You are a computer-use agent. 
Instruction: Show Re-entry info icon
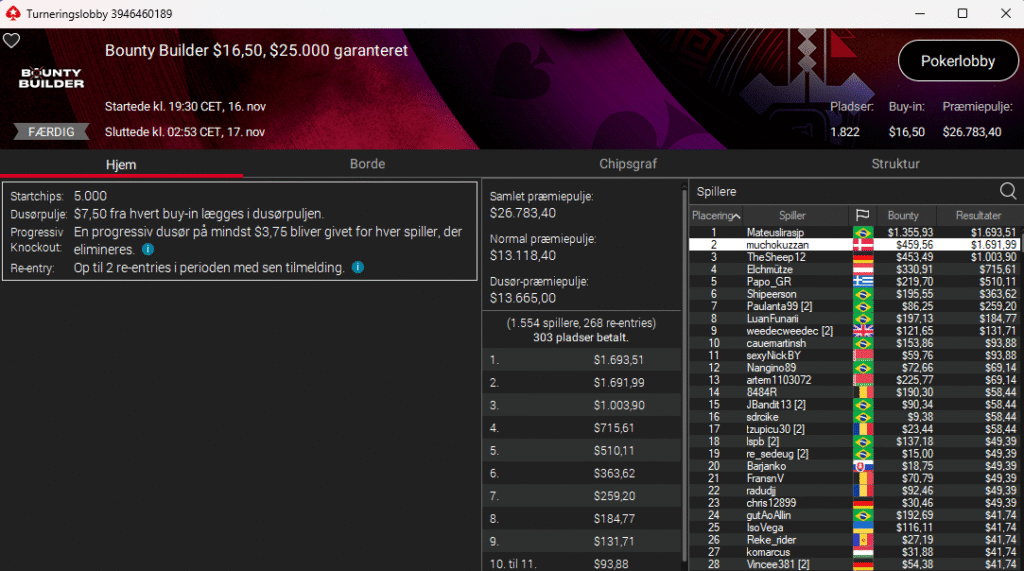358,267
